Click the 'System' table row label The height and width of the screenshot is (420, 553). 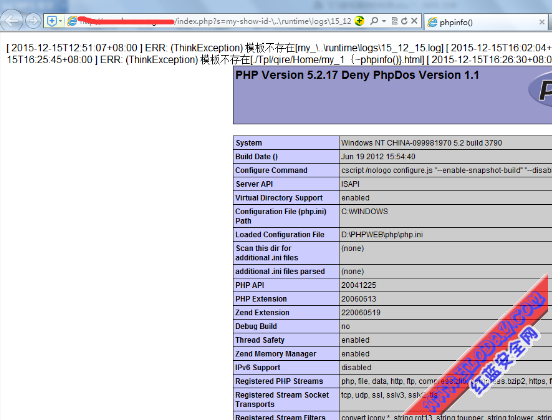coord(249,143)
